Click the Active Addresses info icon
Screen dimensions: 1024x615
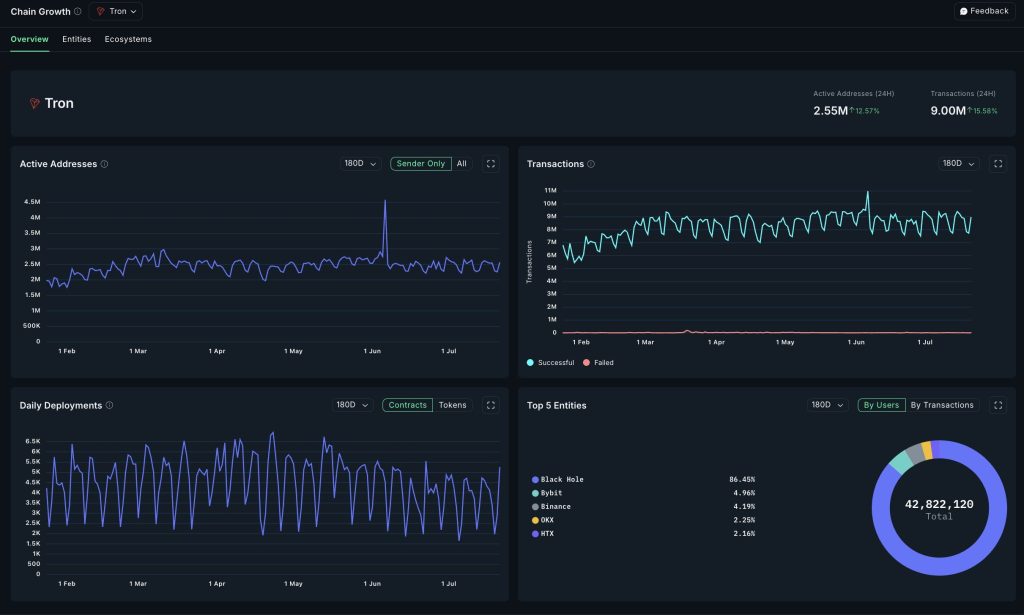point(104,164)
